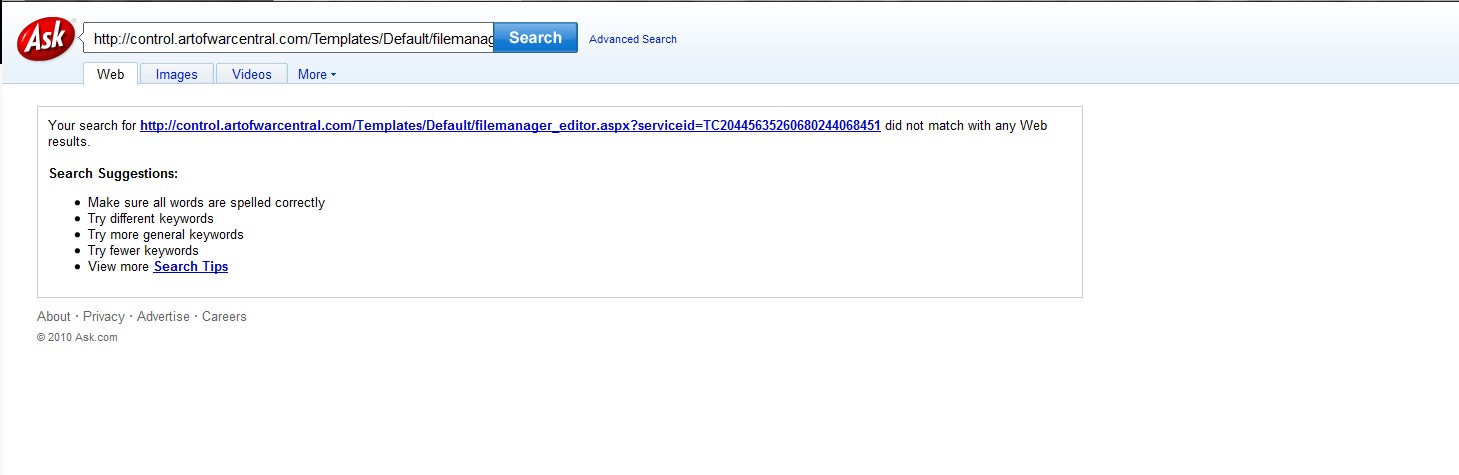Visit the About footer link
Screen dimensions: 1459x475
54,317
